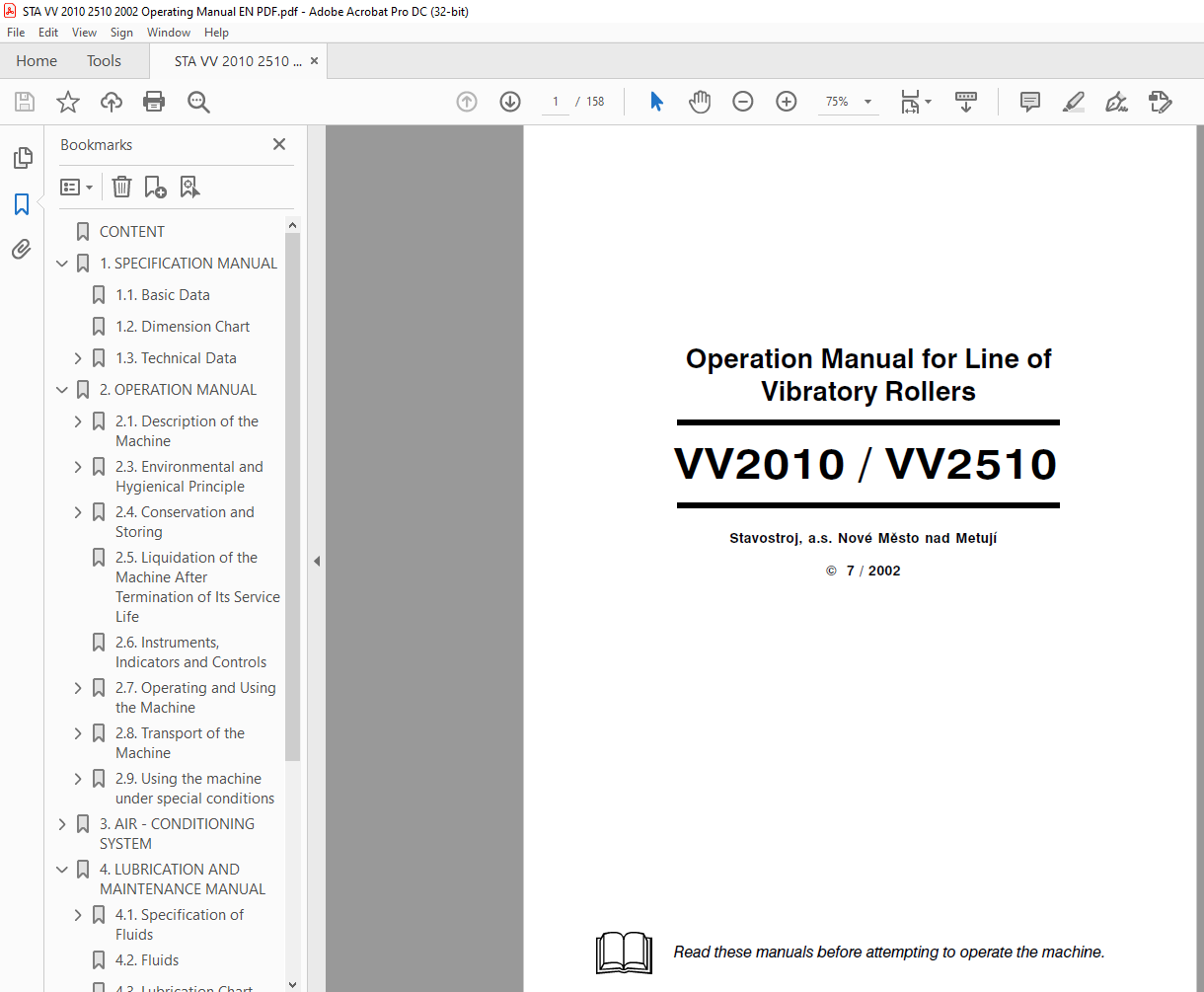The height and width of the screenshot is (992, 1204).
Task: Open the Attachments paperclip panel
Action: (22, 250)
